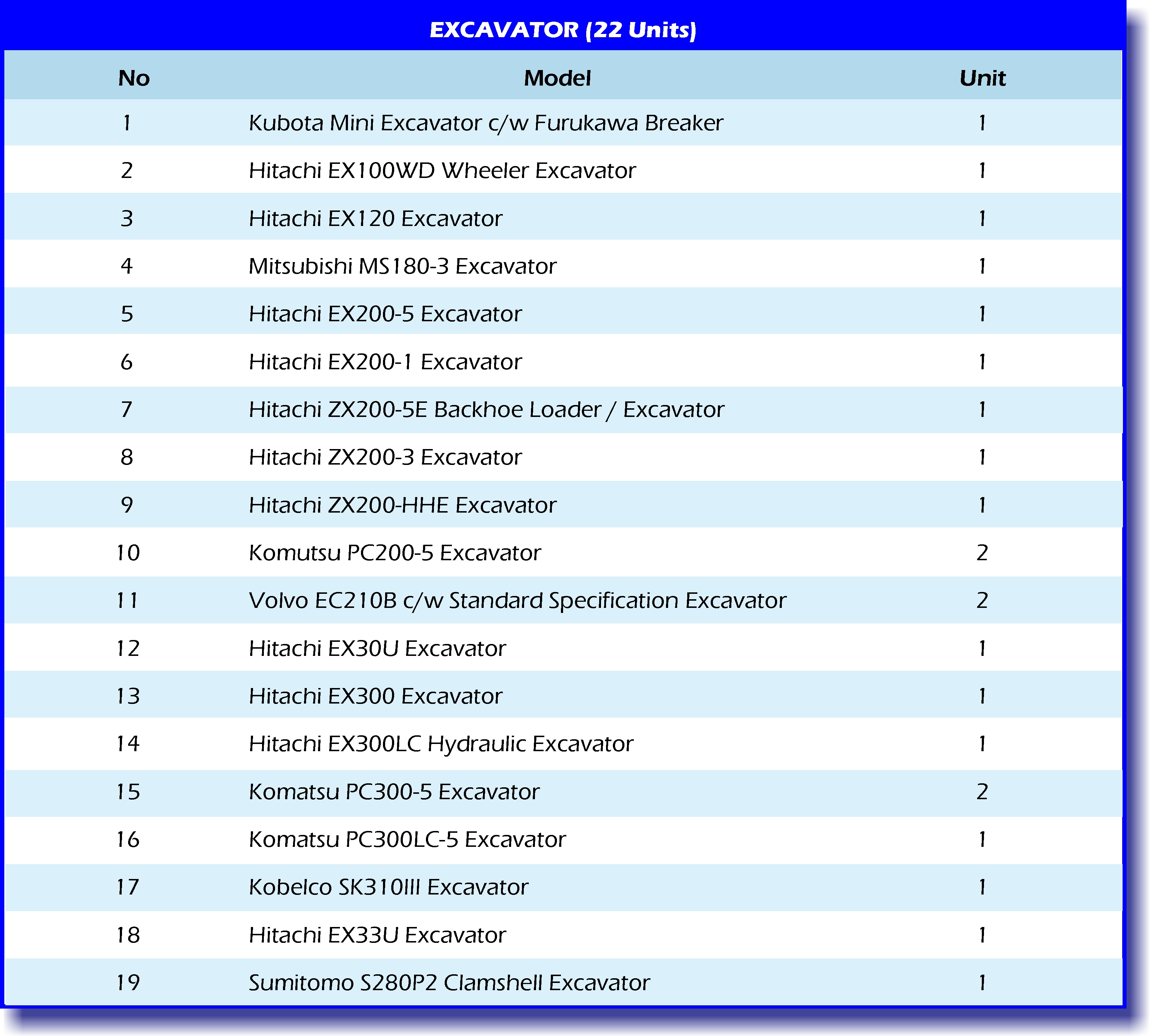Image resolution: width=1150 pixels, height=1036 pixels.
Task: Click row number 16 in No column
Action: point(128,840)
